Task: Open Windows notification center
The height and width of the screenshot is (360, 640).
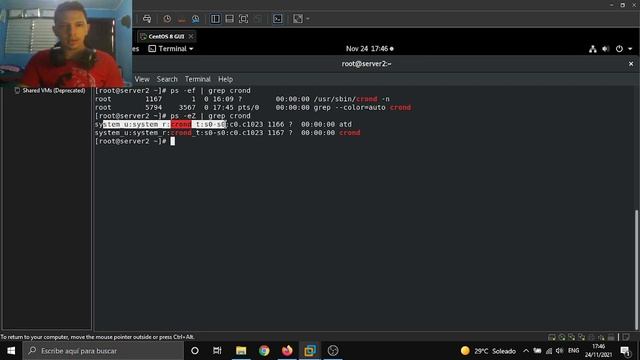Action: click(625, 351)
